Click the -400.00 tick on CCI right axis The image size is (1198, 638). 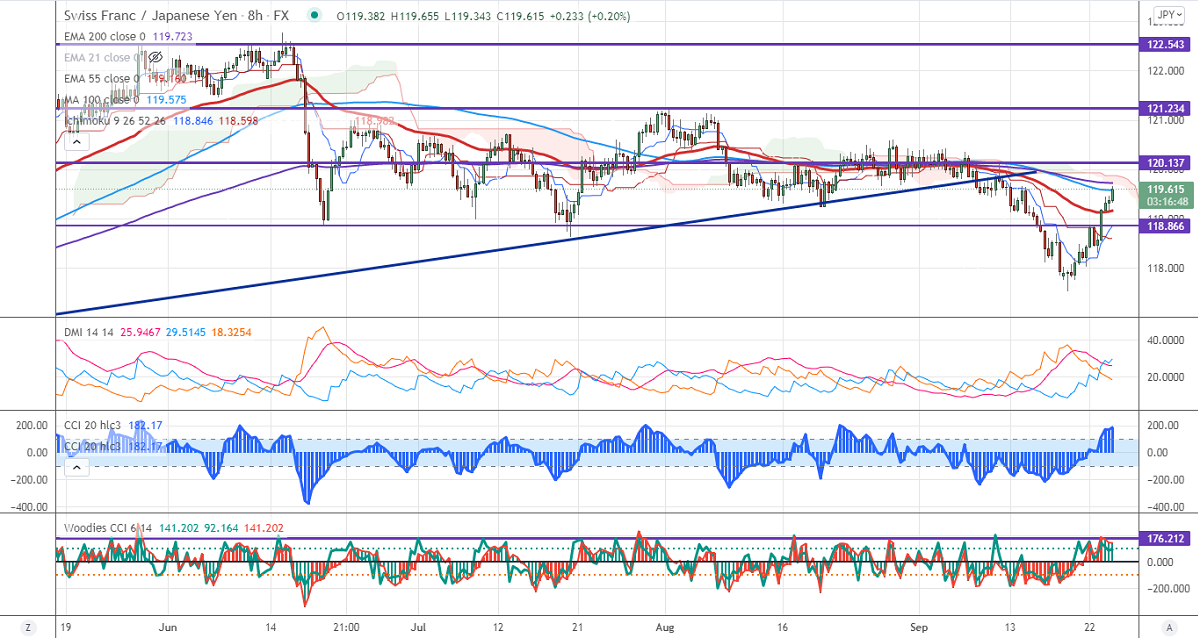pyautogui.click(x=1168, y=507)
